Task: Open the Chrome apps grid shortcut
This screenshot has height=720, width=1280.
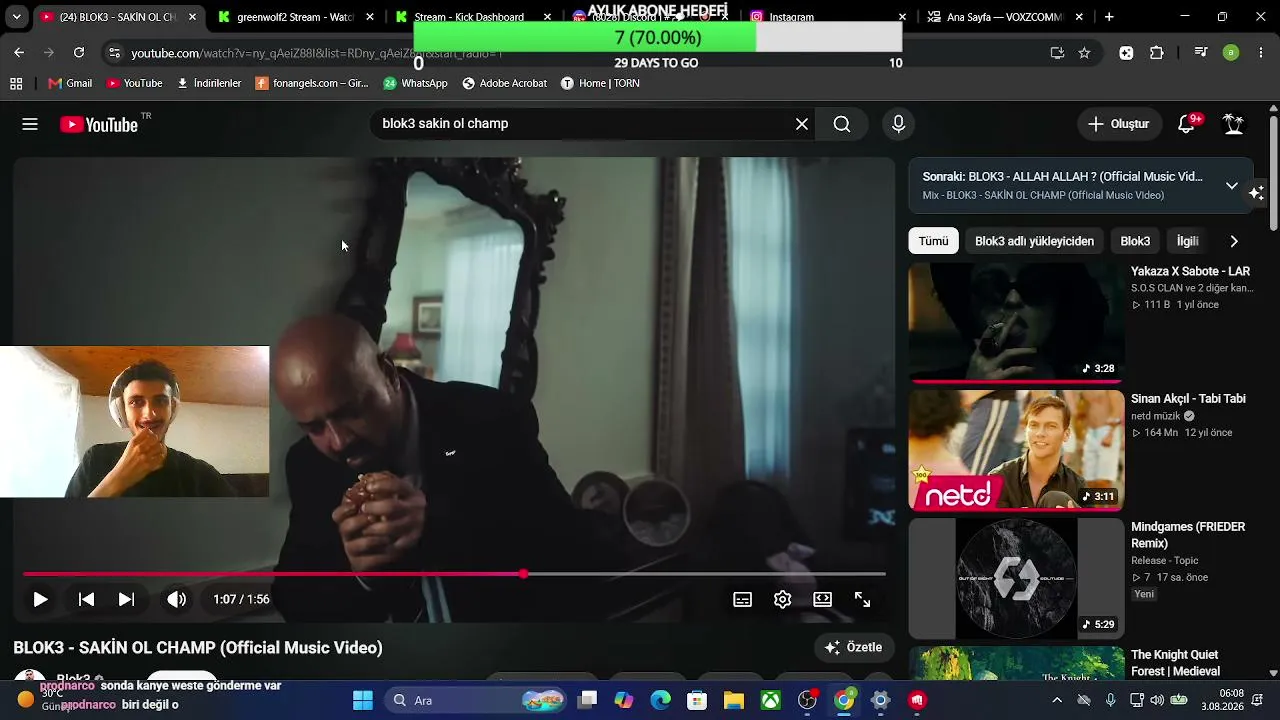Action: click(16, 84)
